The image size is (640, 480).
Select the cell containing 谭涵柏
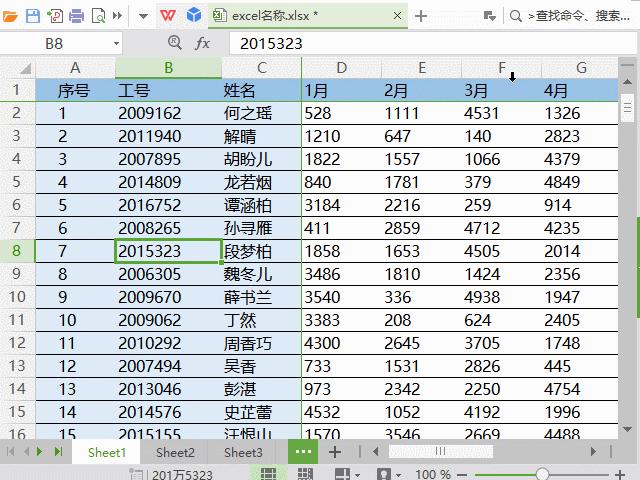coord(262,205)
